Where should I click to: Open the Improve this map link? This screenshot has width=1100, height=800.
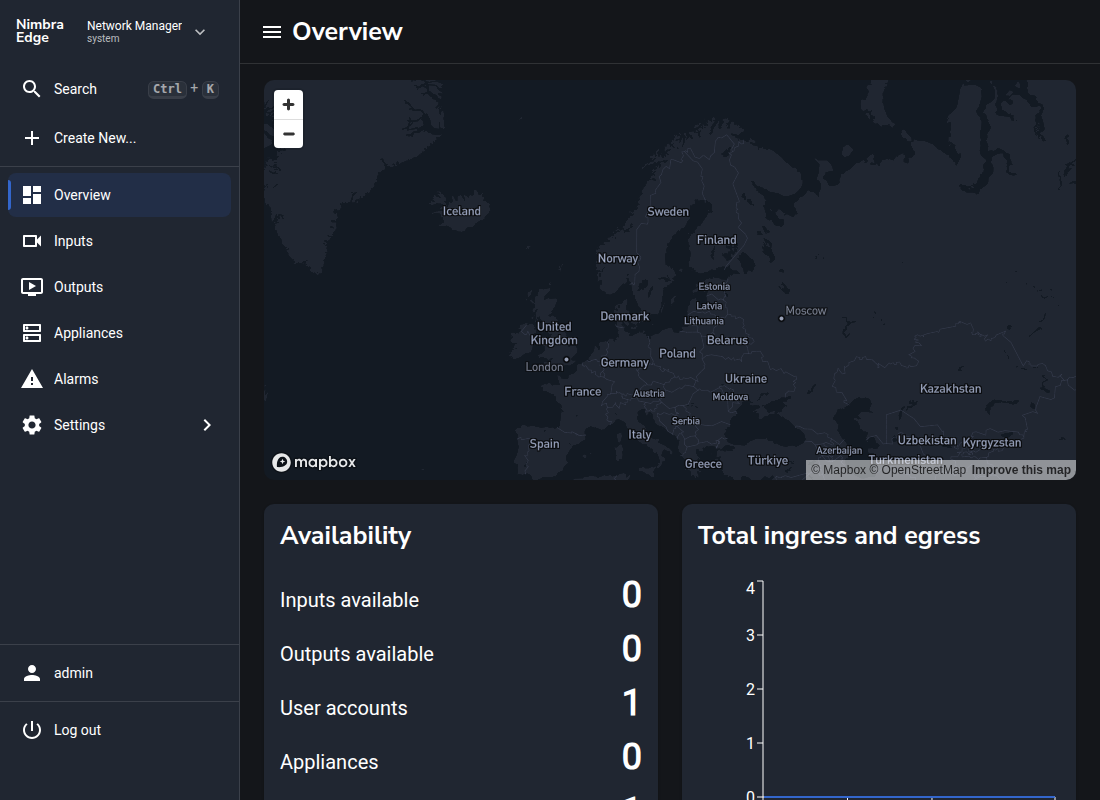[1021, 470]
